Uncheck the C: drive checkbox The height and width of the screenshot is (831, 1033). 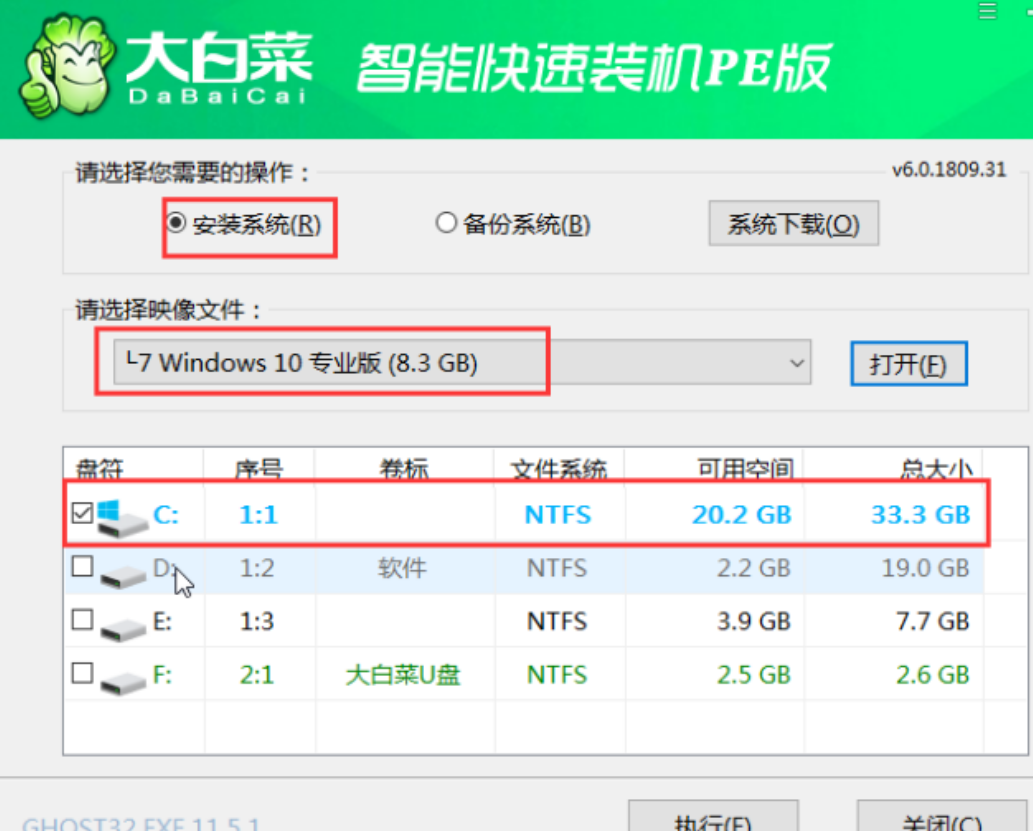(x=83, y=514)
